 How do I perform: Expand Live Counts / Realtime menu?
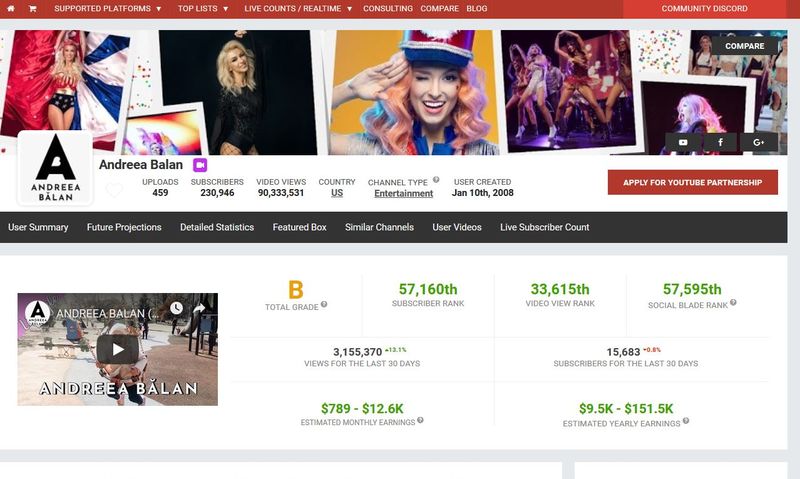click(x=299, y=8)
